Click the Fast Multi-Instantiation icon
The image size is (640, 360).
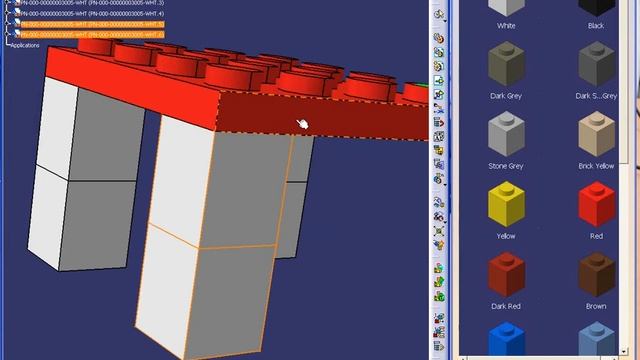click(x=438, y=178)
